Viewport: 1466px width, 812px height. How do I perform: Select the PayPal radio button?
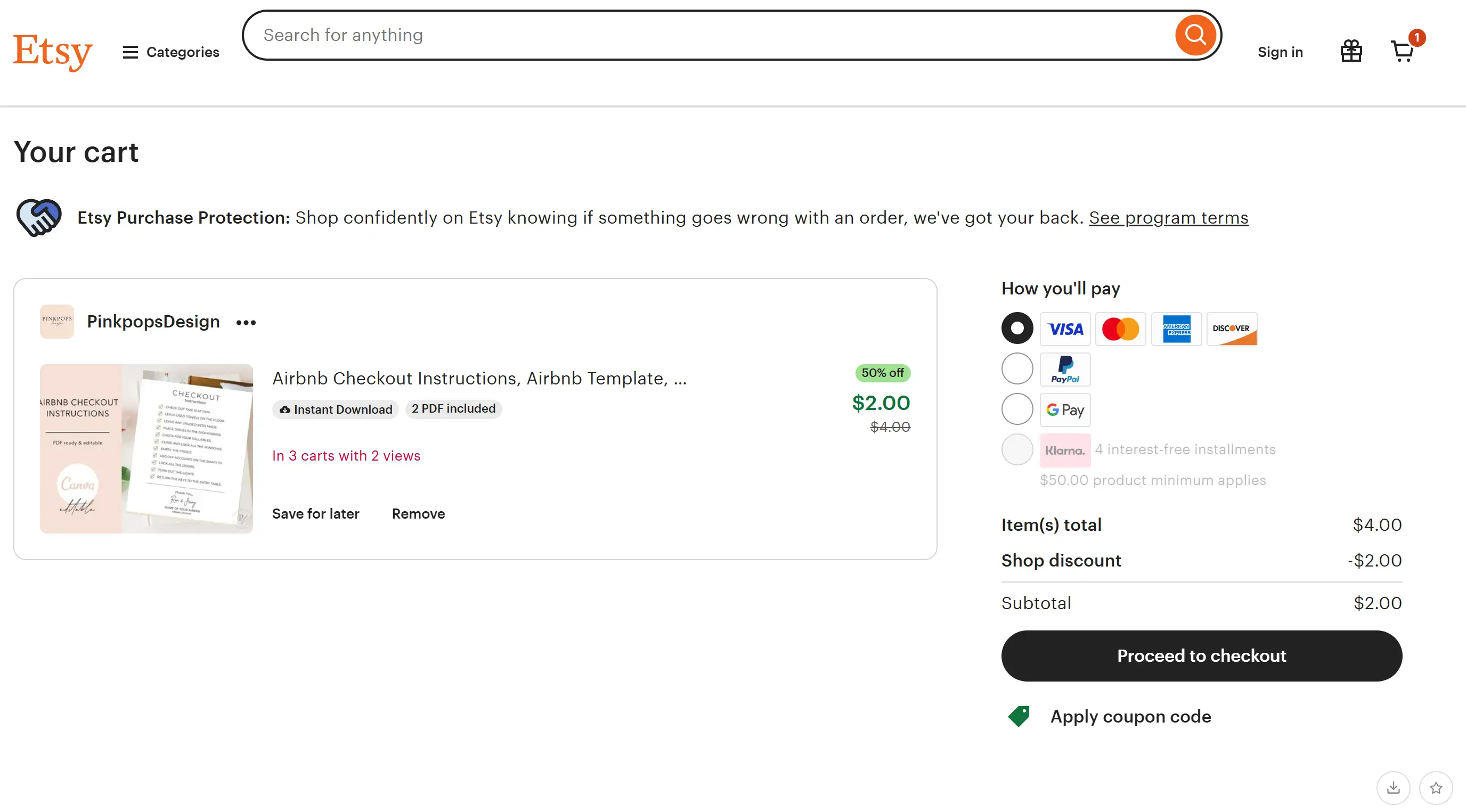tap(1017, 369)
